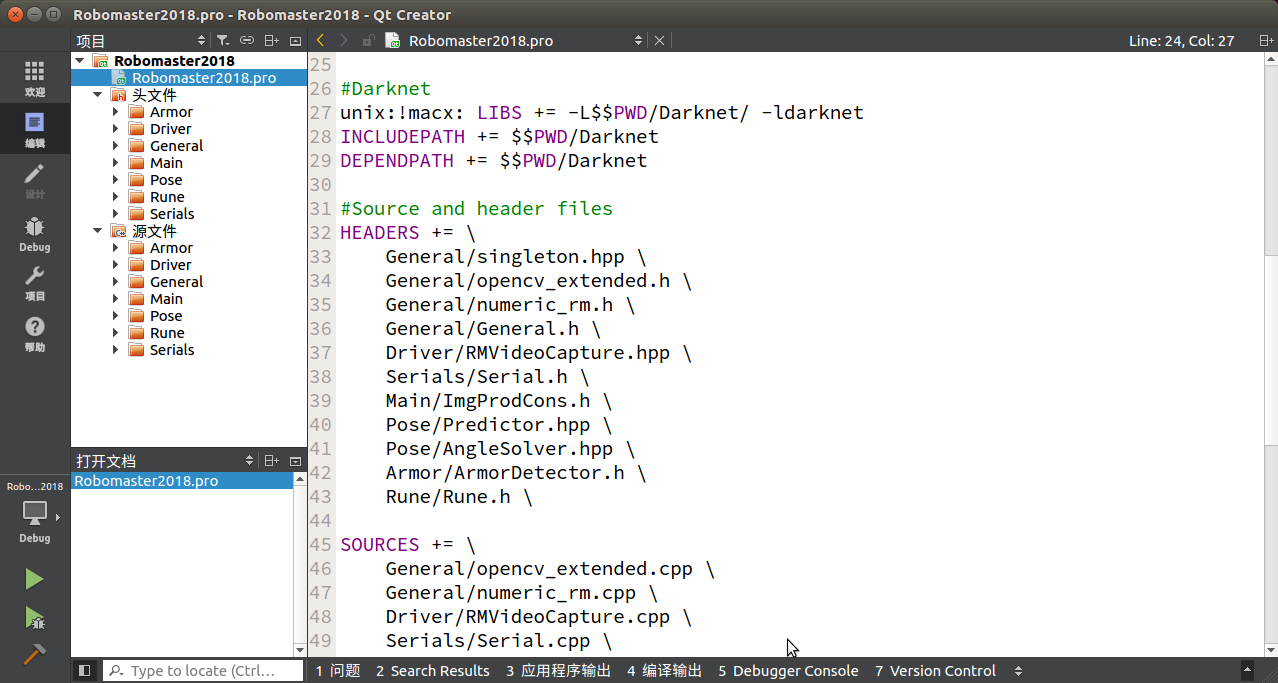Click the green Run button
The width and height of the screenshot is (1278, 683).
click(x=34, y=579)
